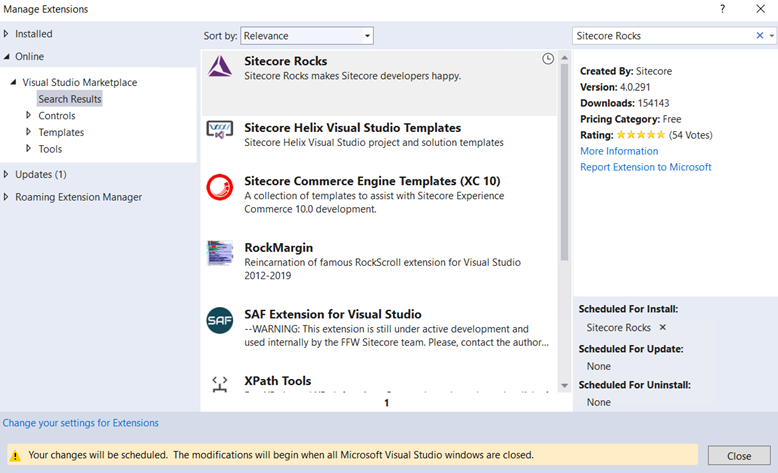Click the SAF Extension warning description
This screenshot has width=778, height=473.
[396, 336]
